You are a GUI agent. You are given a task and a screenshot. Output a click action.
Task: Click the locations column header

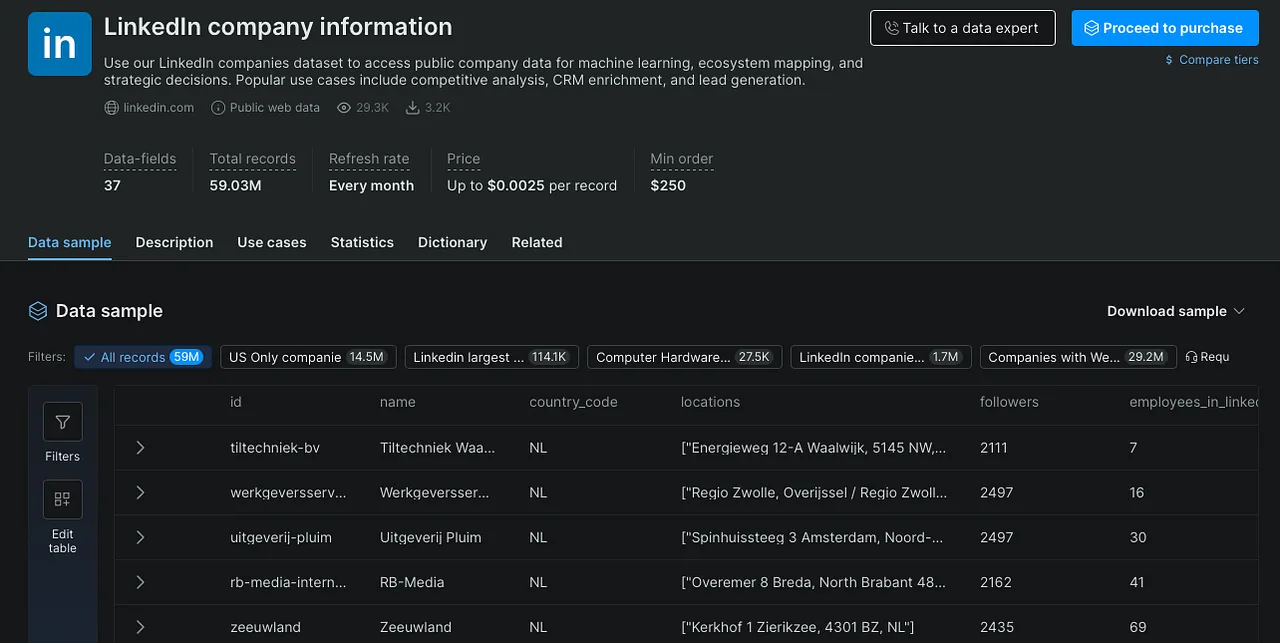710,402
